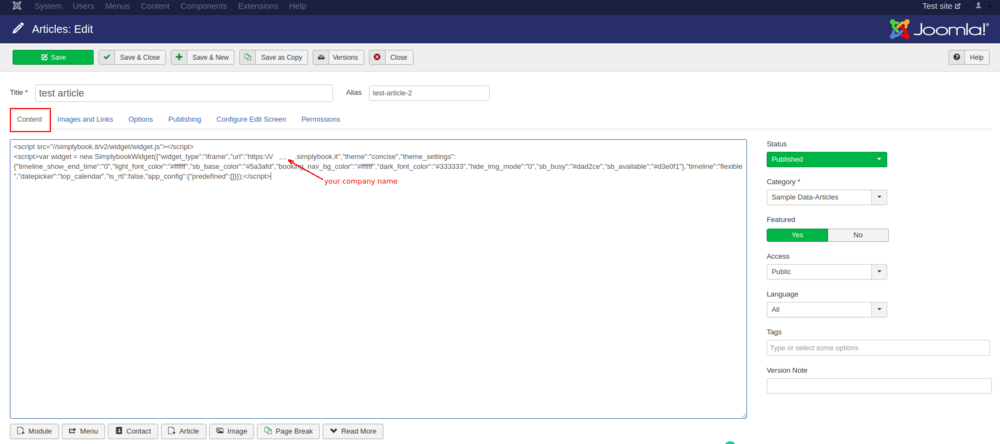Close the article editor with Close button
1000x444 pixels.
pos(391,58)
